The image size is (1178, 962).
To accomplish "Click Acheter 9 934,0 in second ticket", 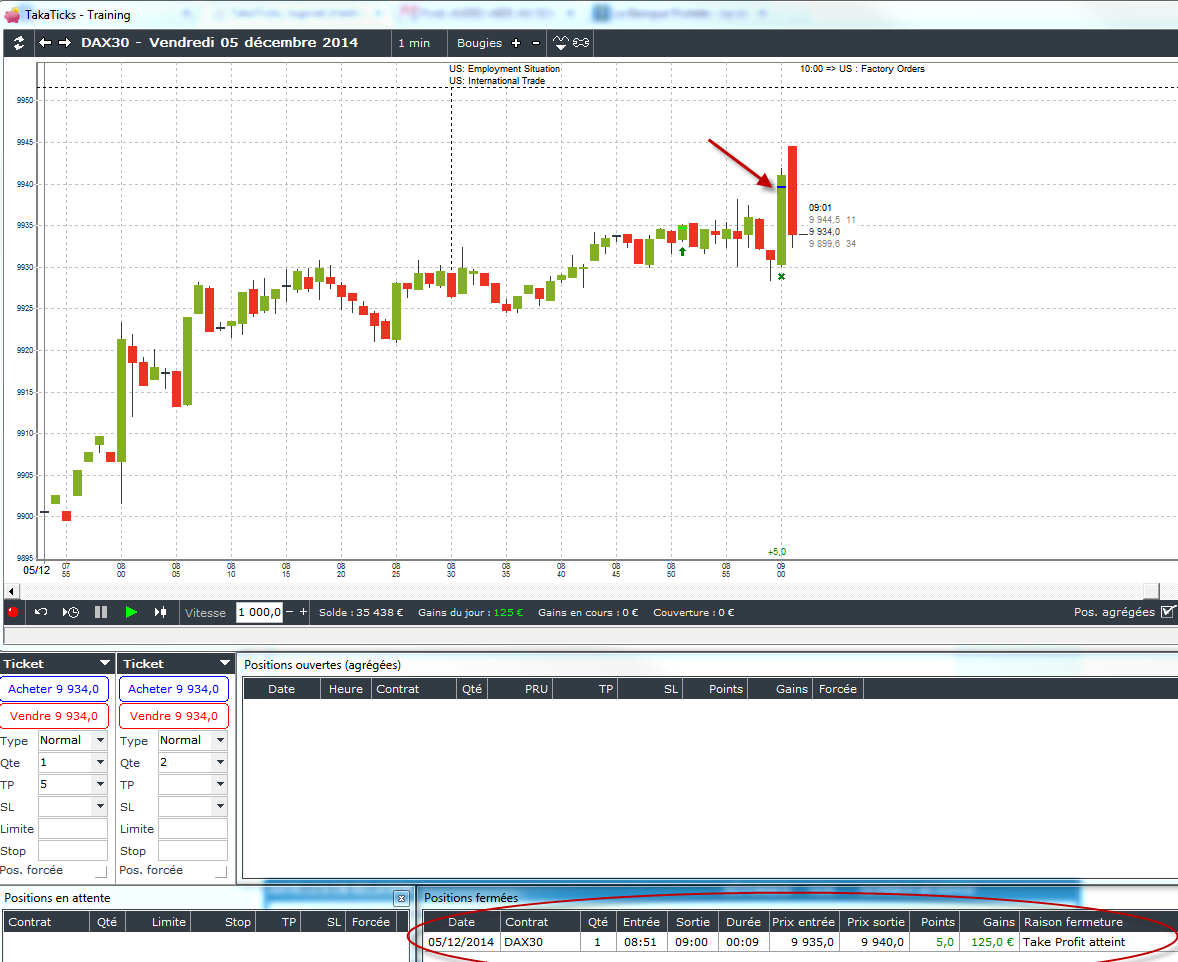I will [174, 688].
